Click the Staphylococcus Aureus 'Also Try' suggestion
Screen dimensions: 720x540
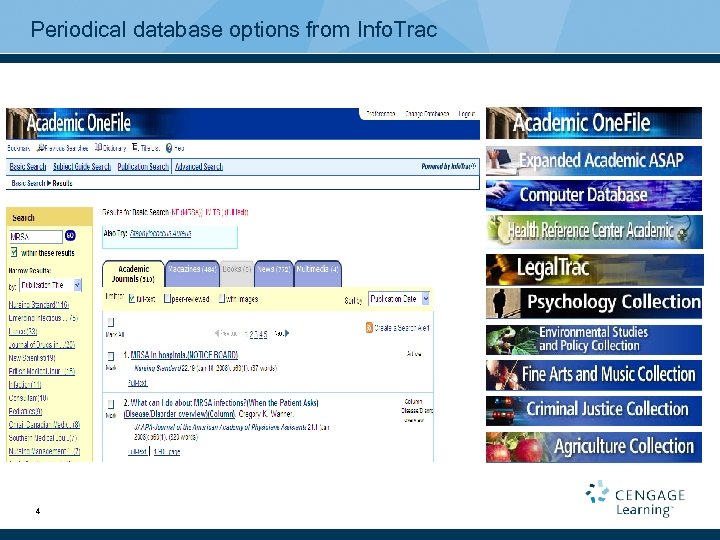[160, 233]
